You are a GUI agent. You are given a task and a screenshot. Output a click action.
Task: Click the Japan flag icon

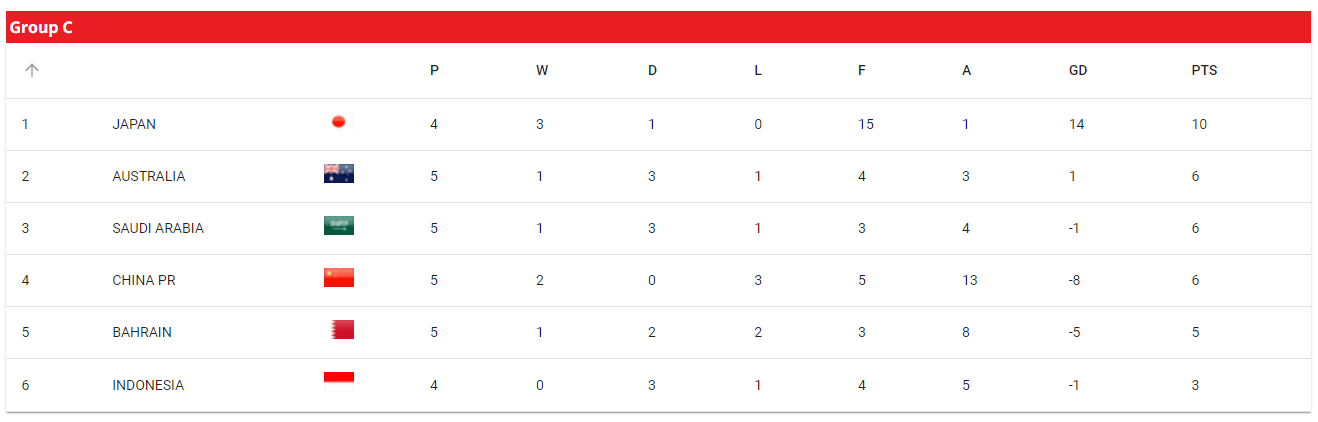coord(339,123)
